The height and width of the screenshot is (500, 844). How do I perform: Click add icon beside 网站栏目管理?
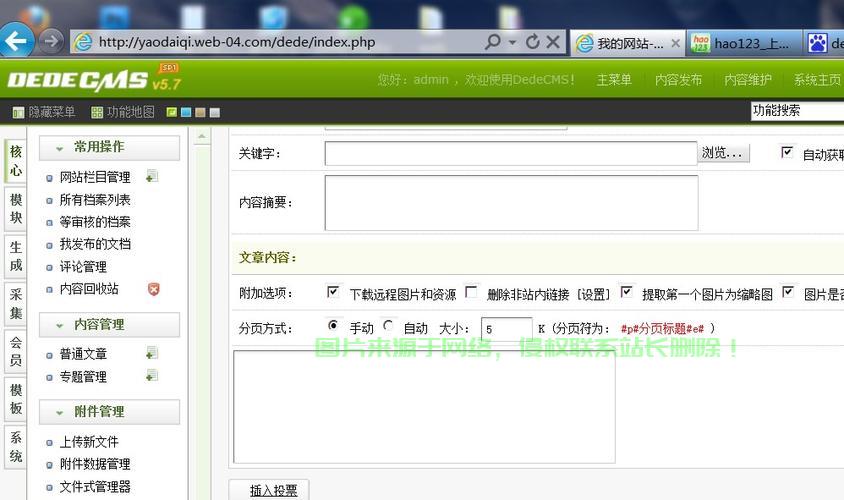(x=152, y=176)
